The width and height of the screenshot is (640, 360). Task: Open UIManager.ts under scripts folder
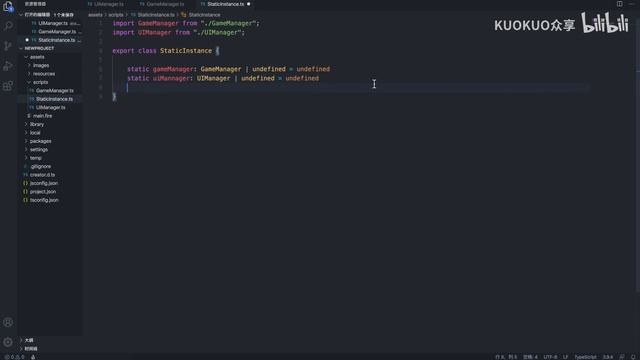(51, 107)
